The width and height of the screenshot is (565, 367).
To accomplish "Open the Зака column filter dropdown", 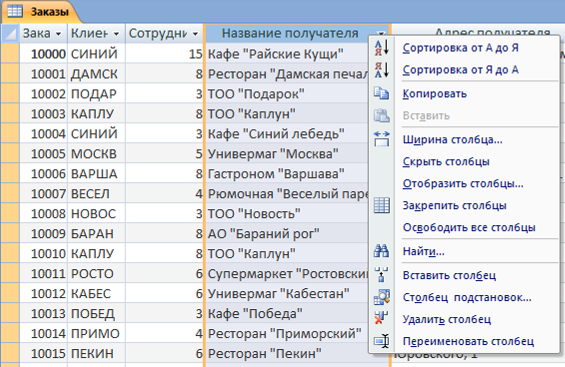I will tap(58, 34).
